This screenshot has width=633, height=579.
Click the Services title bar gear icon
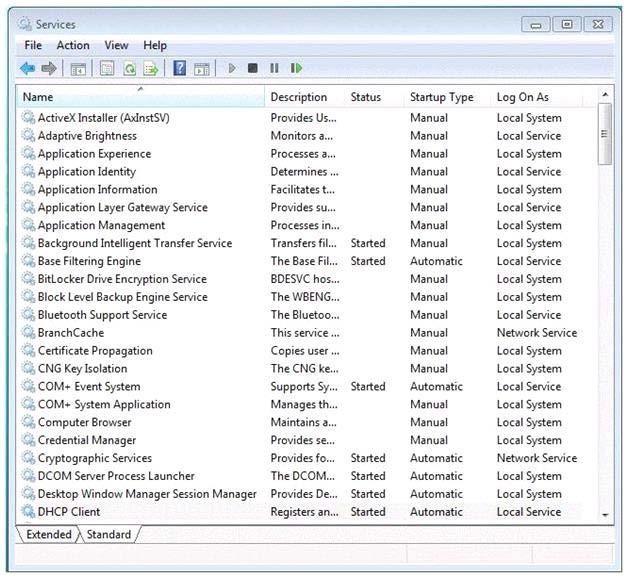pyautogui.click(x=25, y=24)
